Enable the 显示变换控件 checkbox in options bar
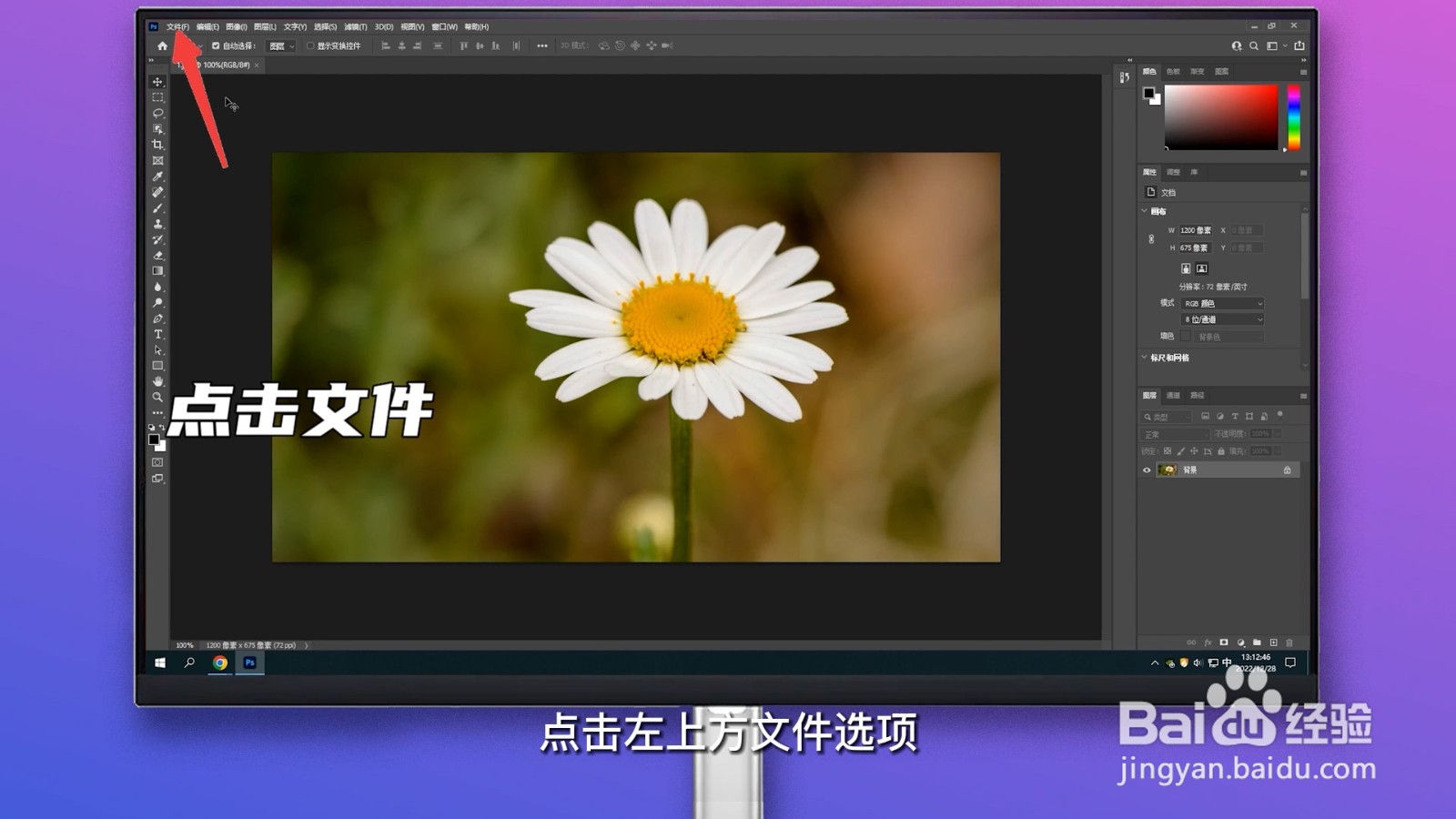Image resolution: width=1456 pixels, height=819 pixels. pyautogui.click(x=309, y=45)
